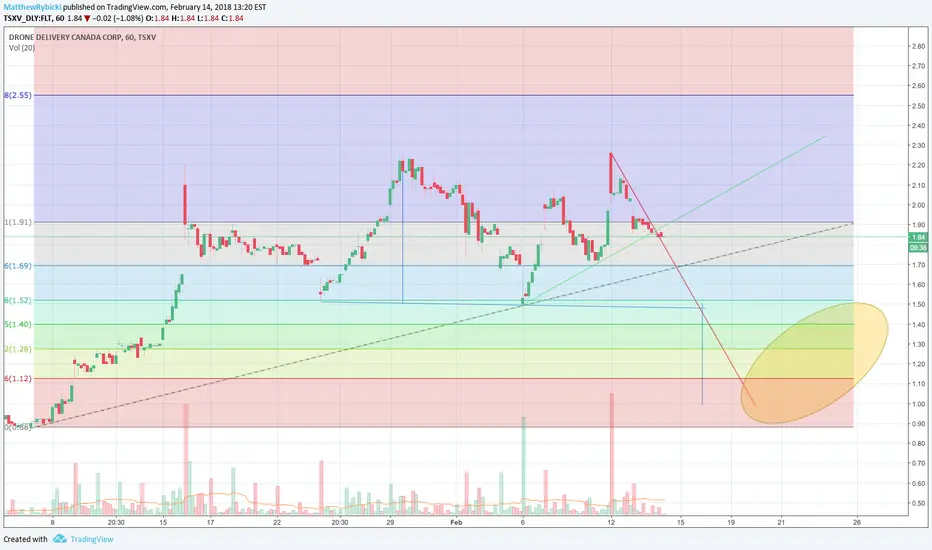Click the 0(0.88) Fibonacci level label
This screenshot has height=550, width=932.
pyautogui.click(x=18, y=427)
